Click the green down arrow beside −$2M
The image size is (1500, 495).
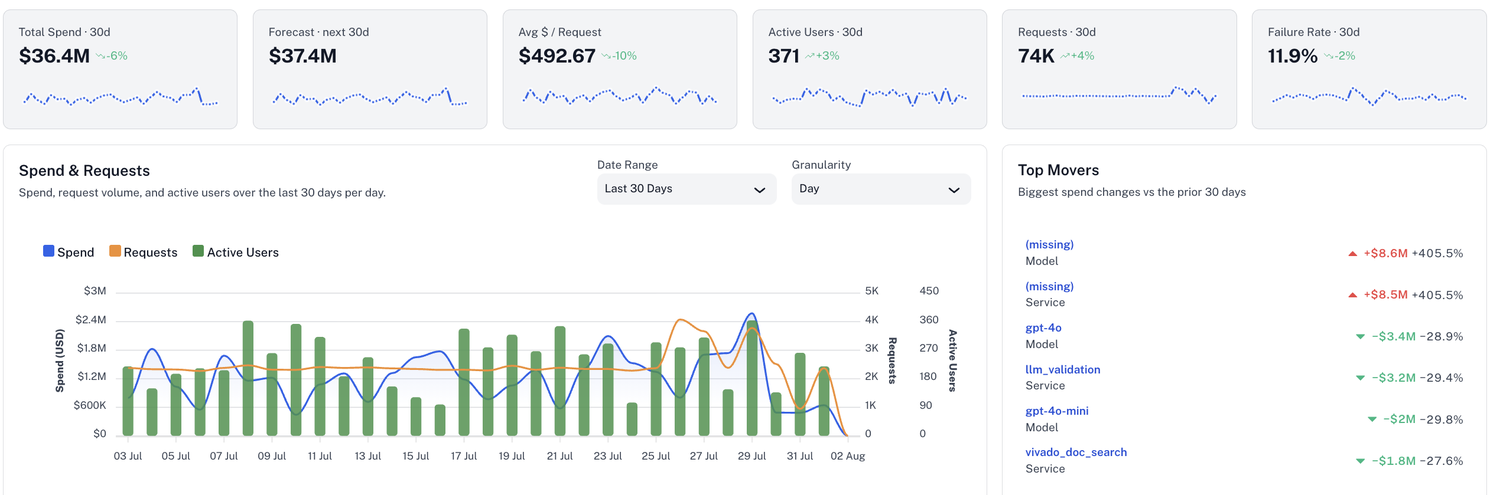pos(1372,420)
